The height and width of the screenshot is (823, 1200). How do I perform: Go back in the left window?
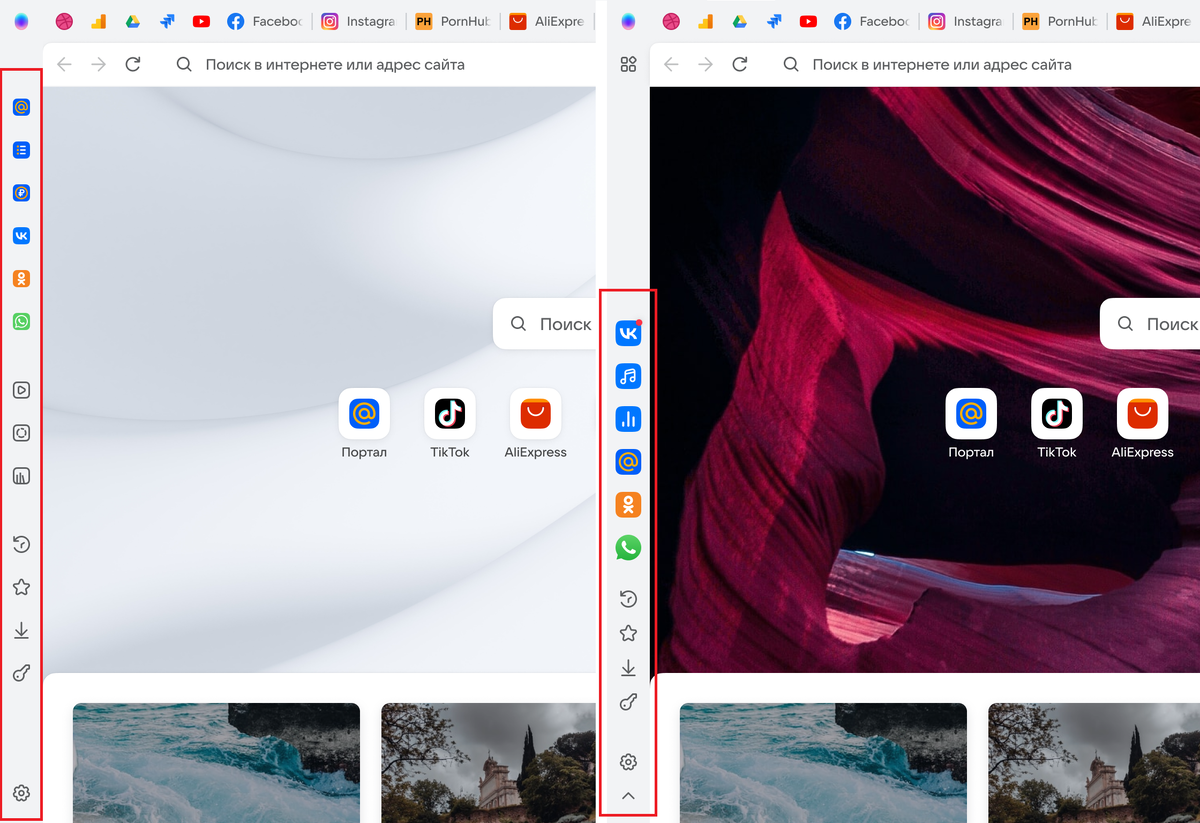point(64,65)
